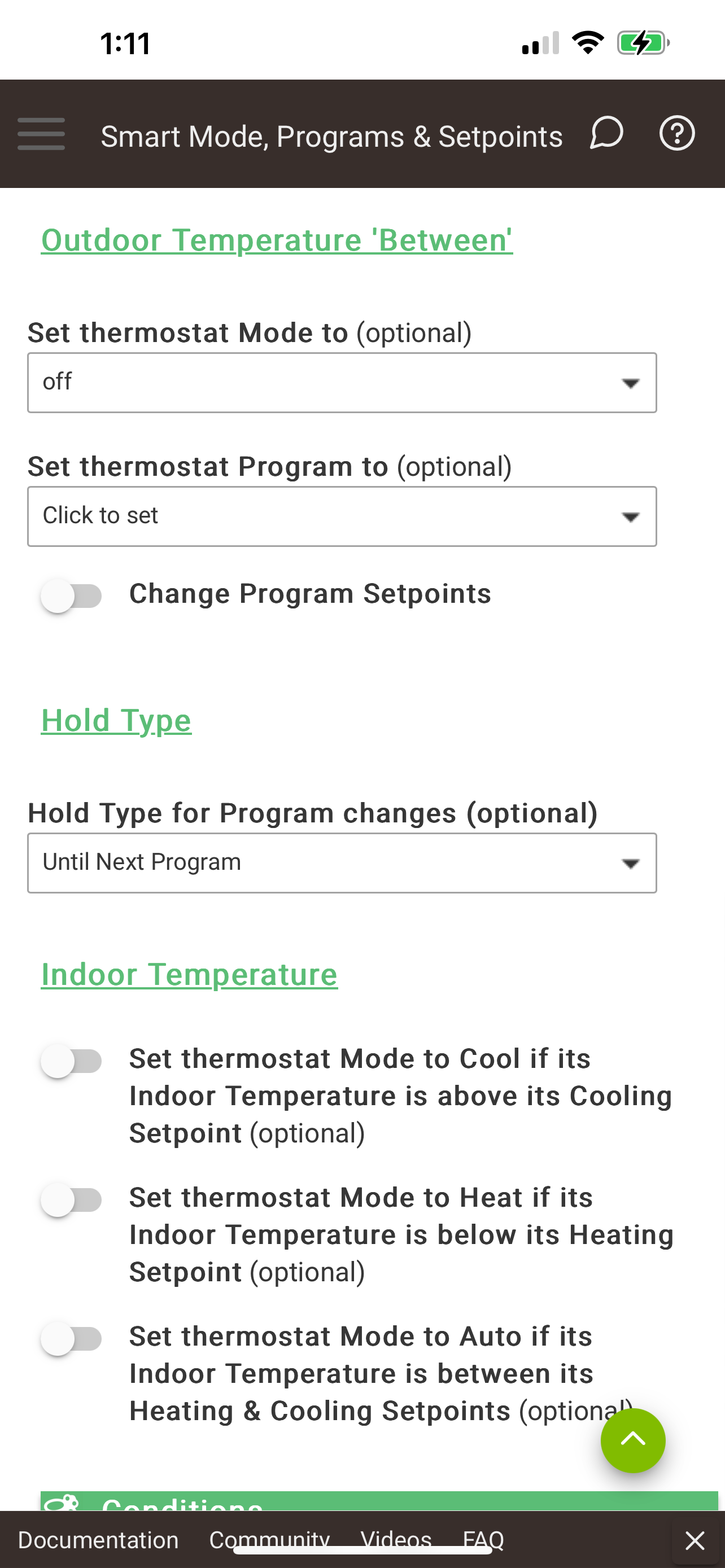Open the FAQ link in bottom bar
This screenshot has width=725, height=1568.
(483, 1540)
